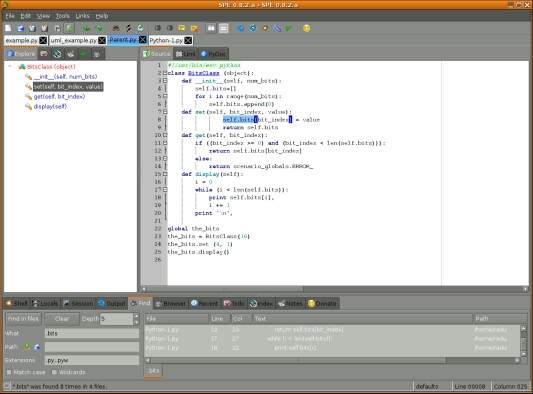
Task: Open the green sidebar tab icon
Action: pyautogui.click(x=83, y=54)
